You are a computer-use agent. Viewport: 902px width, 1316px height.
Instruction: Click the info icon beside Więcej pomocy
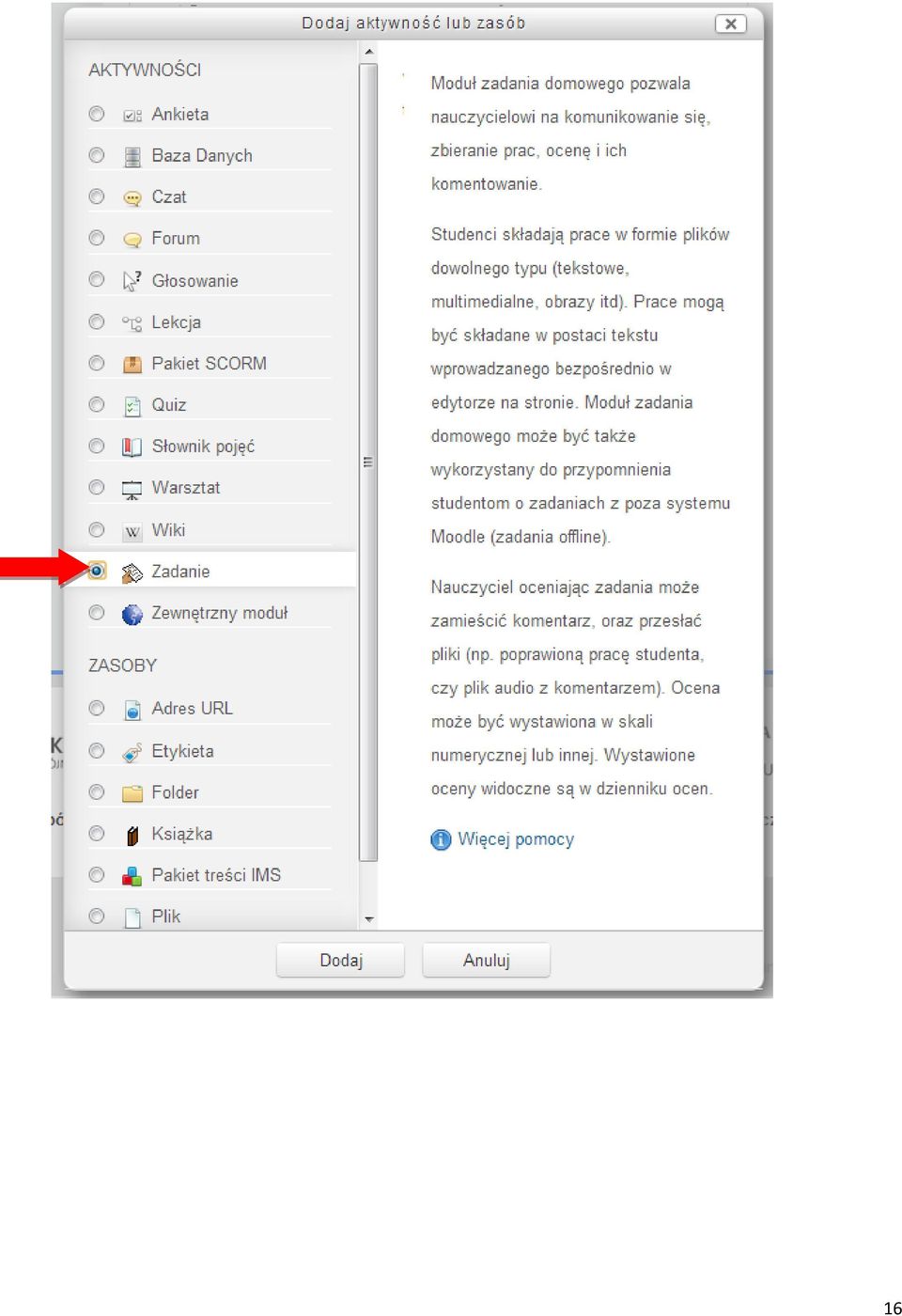point(441,839)
